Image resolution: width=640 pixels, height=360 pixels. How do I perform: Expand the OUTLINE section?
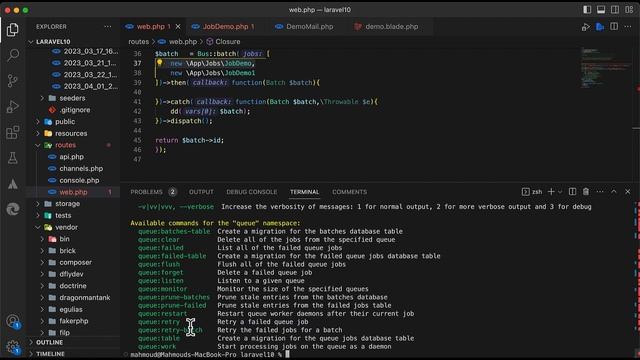[49, 342]
